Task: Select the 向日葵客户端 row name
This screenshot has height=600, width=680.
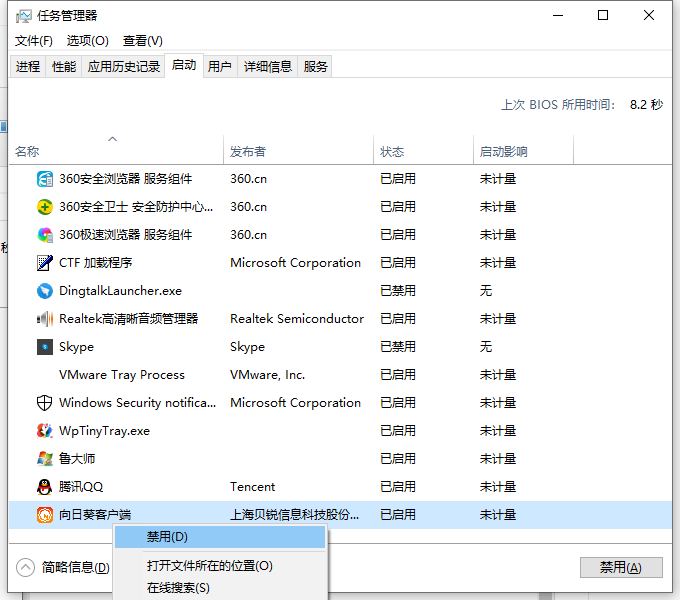Action: click(x=95, y=515)
